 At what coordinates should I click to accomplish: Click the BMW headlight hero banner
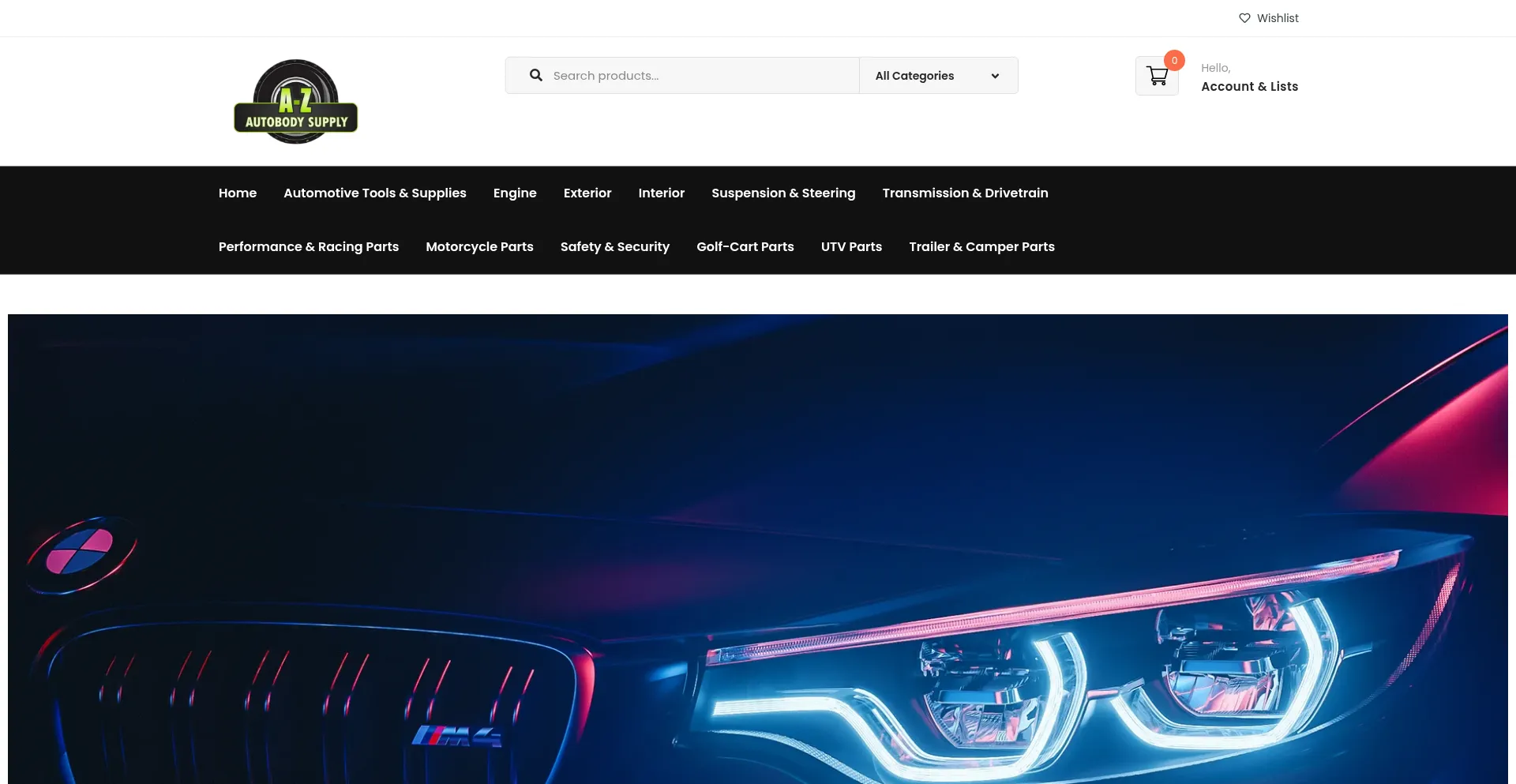pyautogui.click(x=758, y=549)
